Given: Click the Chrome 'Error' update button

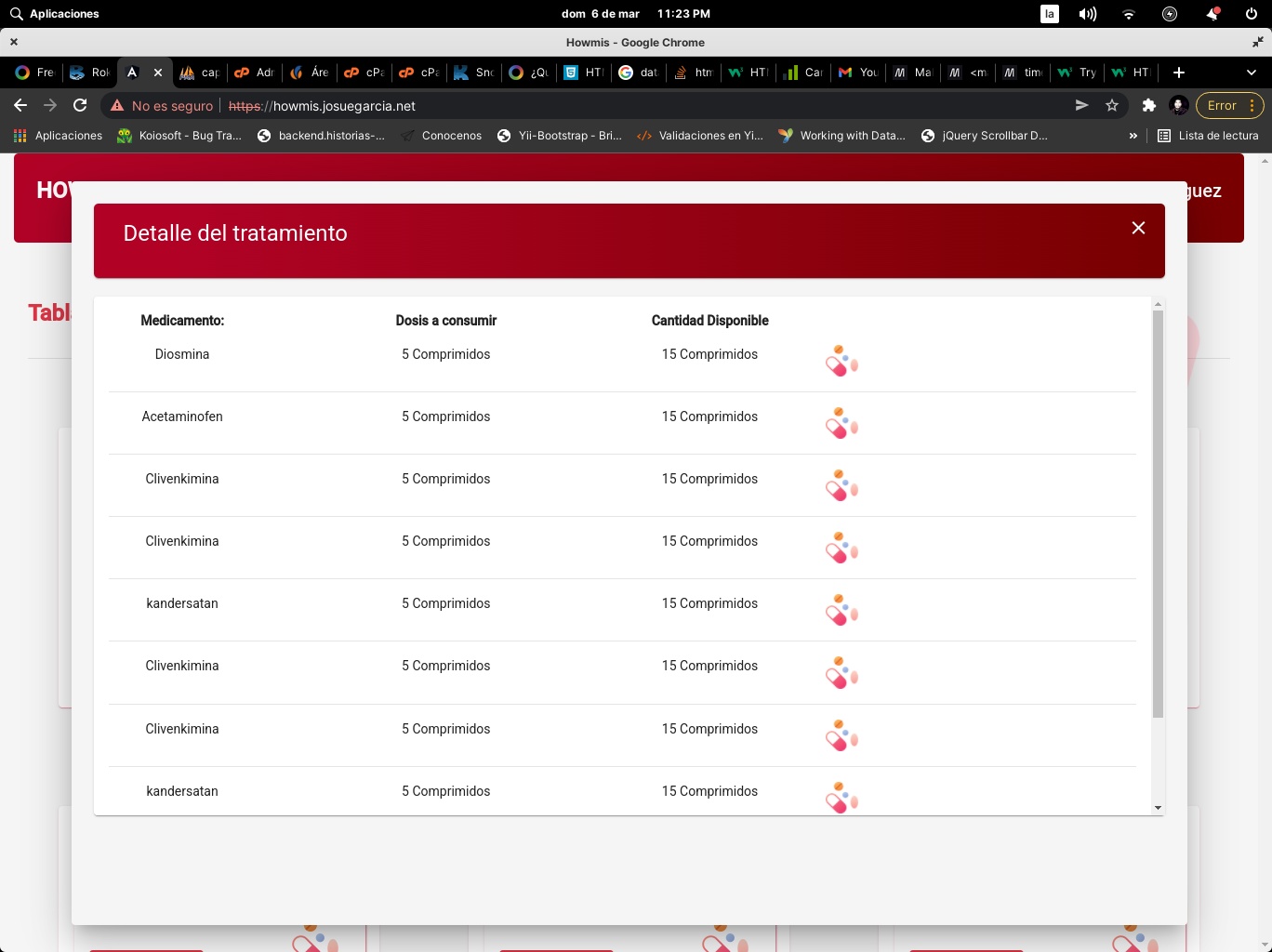Looking at the screenshot, I should (1228, 105).
